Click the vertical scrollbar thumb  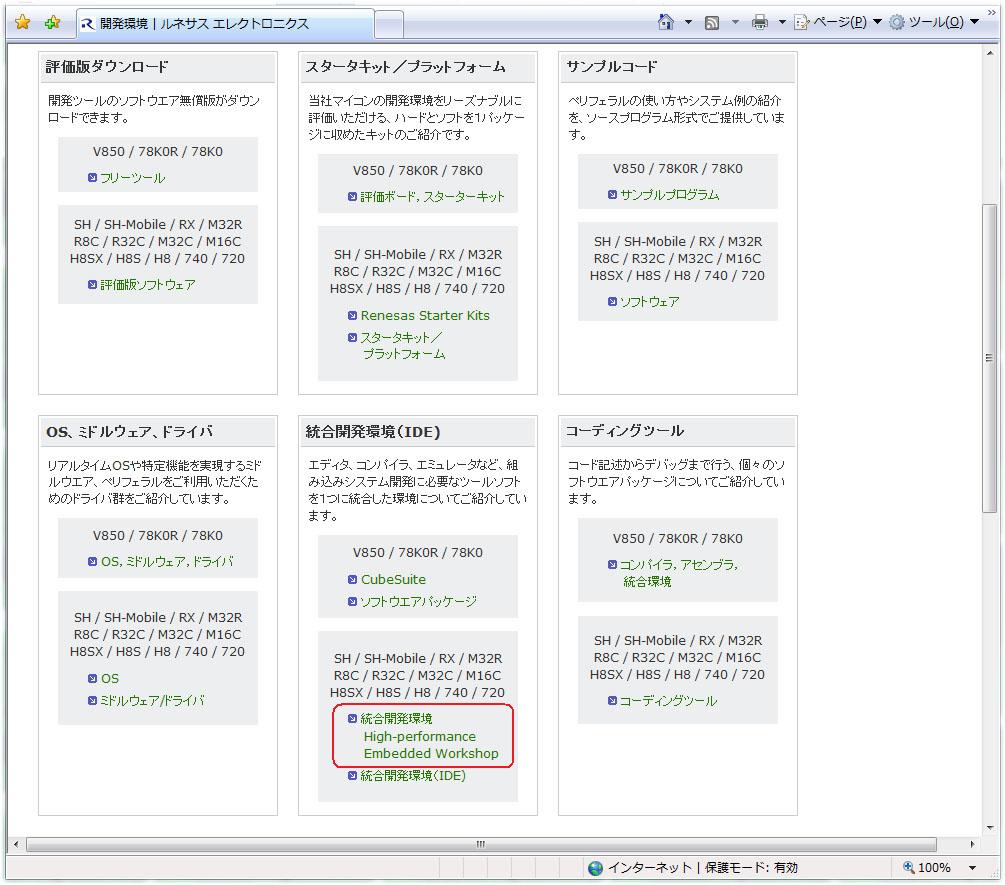(x=990, y=357)
